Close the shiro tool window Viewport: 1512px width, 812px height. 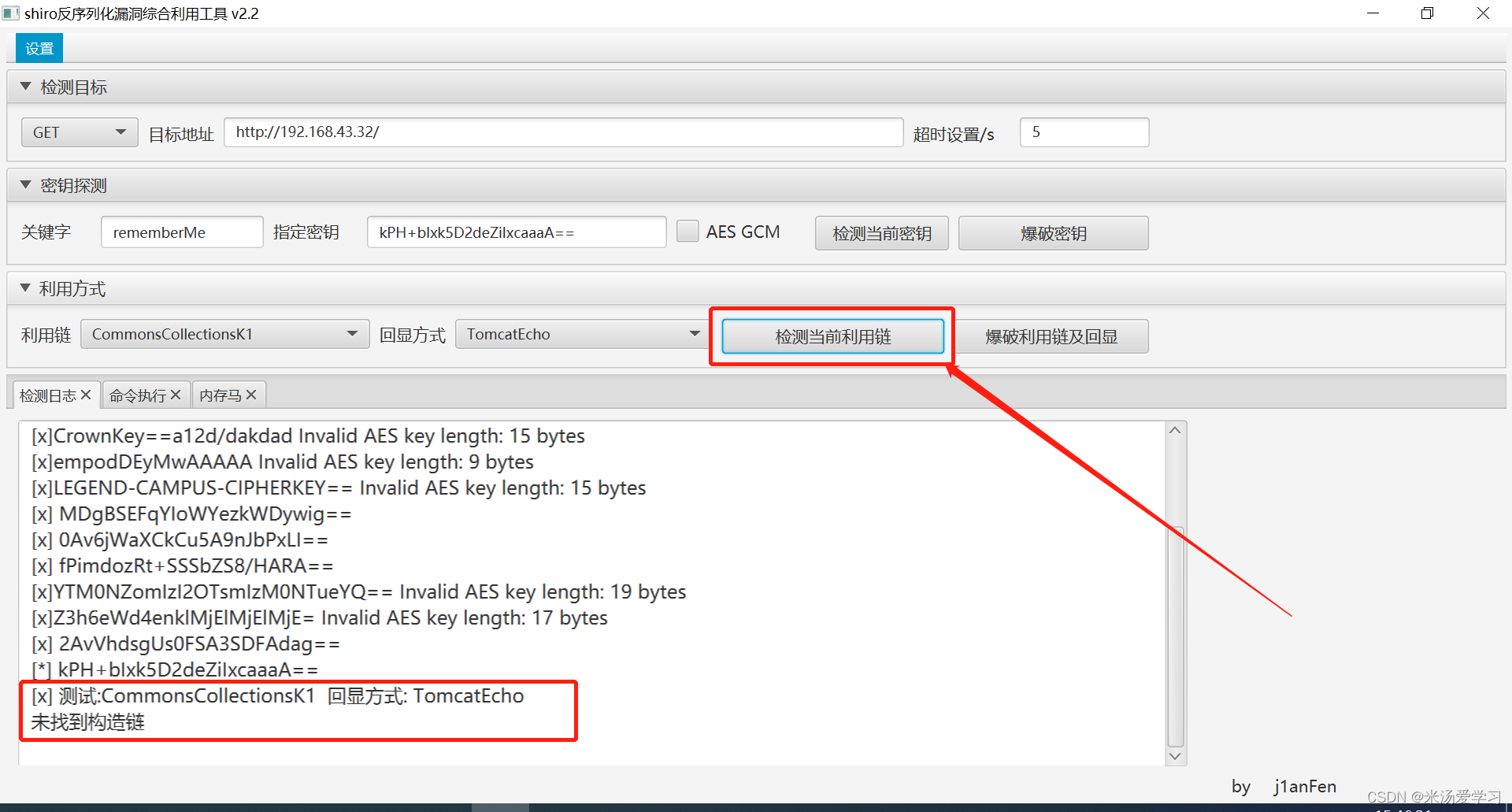[1483, 13]
